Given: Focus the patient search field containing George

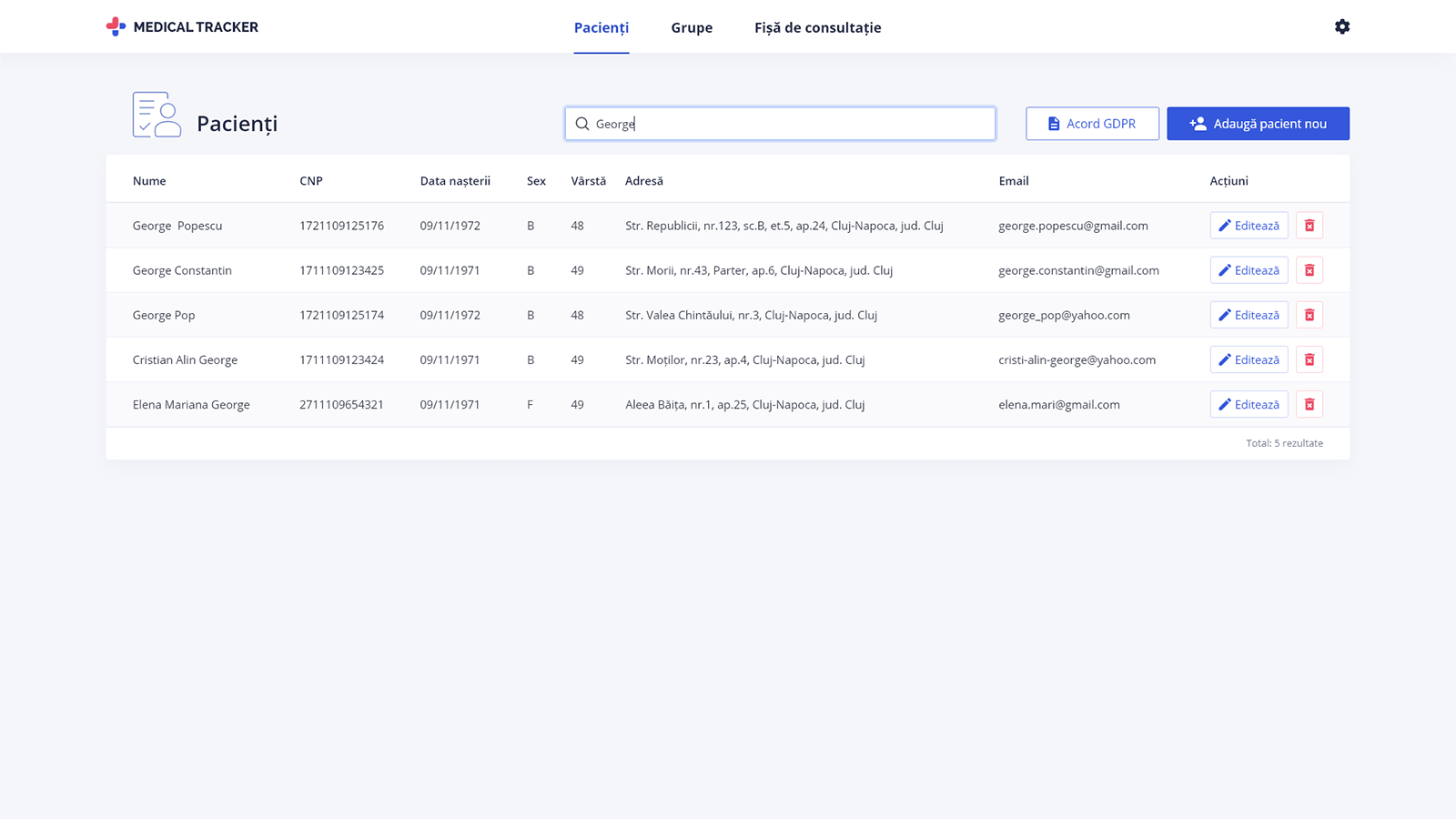Looking at the screenshot, I should tap(780, 124).
